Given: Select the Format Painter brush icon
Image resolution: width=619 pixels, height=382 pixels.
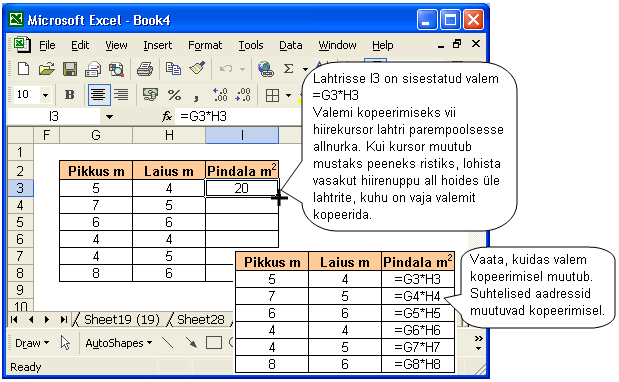Looking at the screenshot, I should pos(197,69).
